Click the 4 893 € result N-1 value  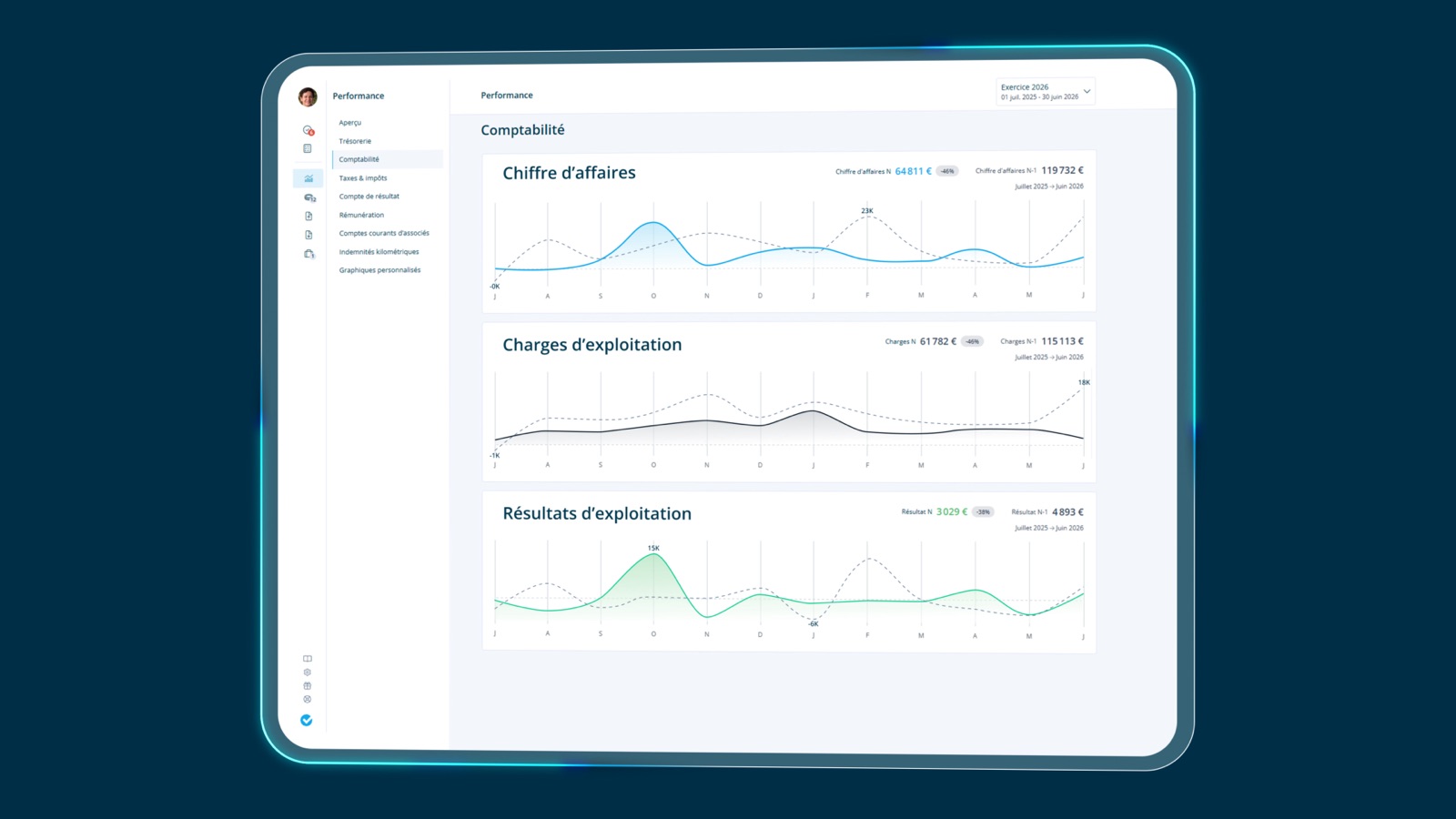[1067, 512]
